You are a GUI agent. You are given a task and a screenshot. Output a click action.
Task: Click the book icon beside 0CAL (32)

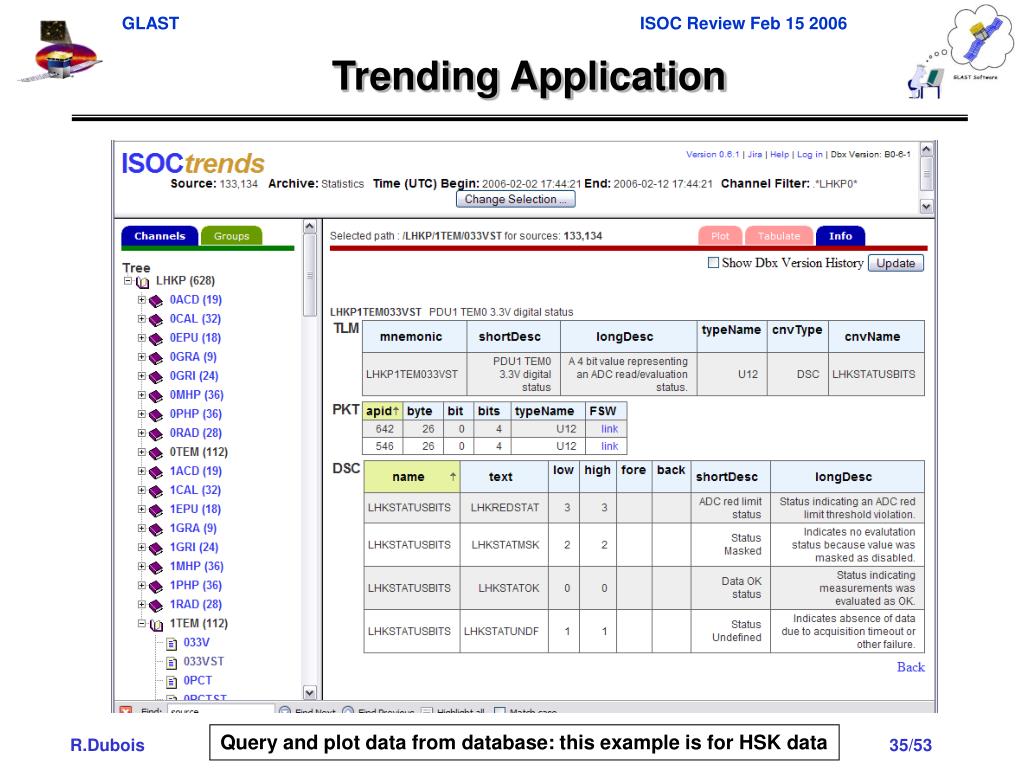click(155, 320)
